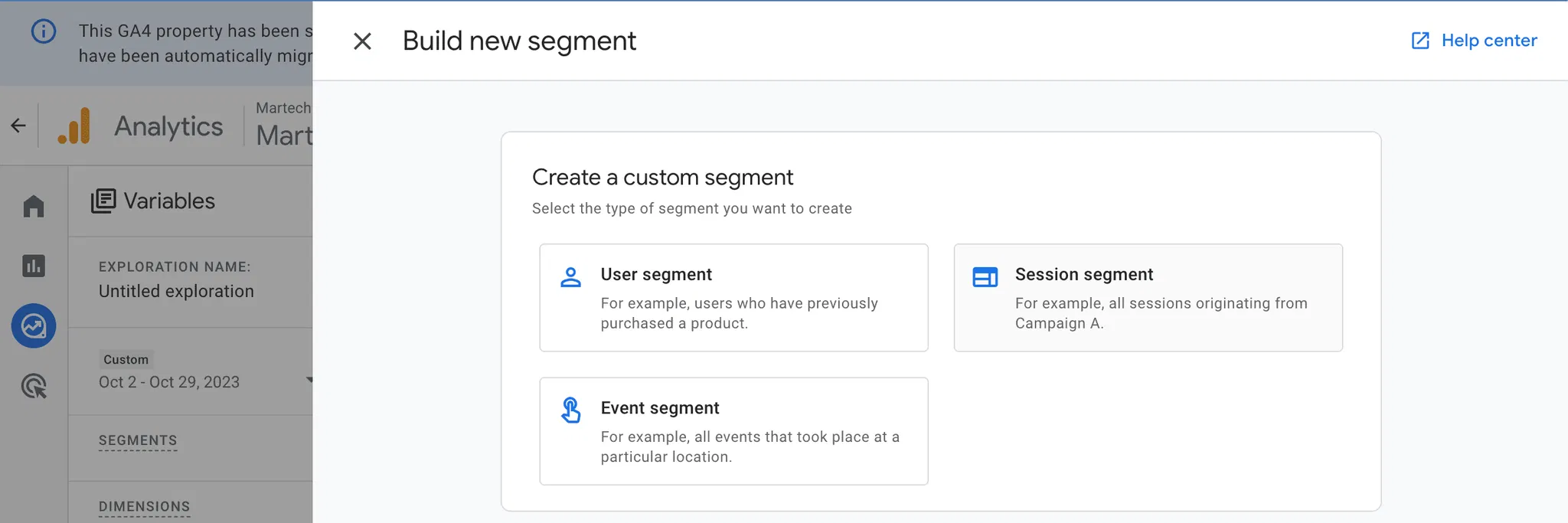Go to the Home sidebar icon
The height and width of the screenshot is (523, 1568).
34,206
